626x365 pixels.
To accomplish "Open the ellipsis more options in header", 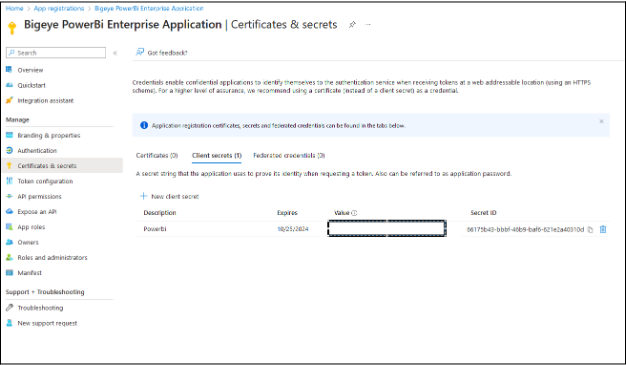I will (368, 25).
